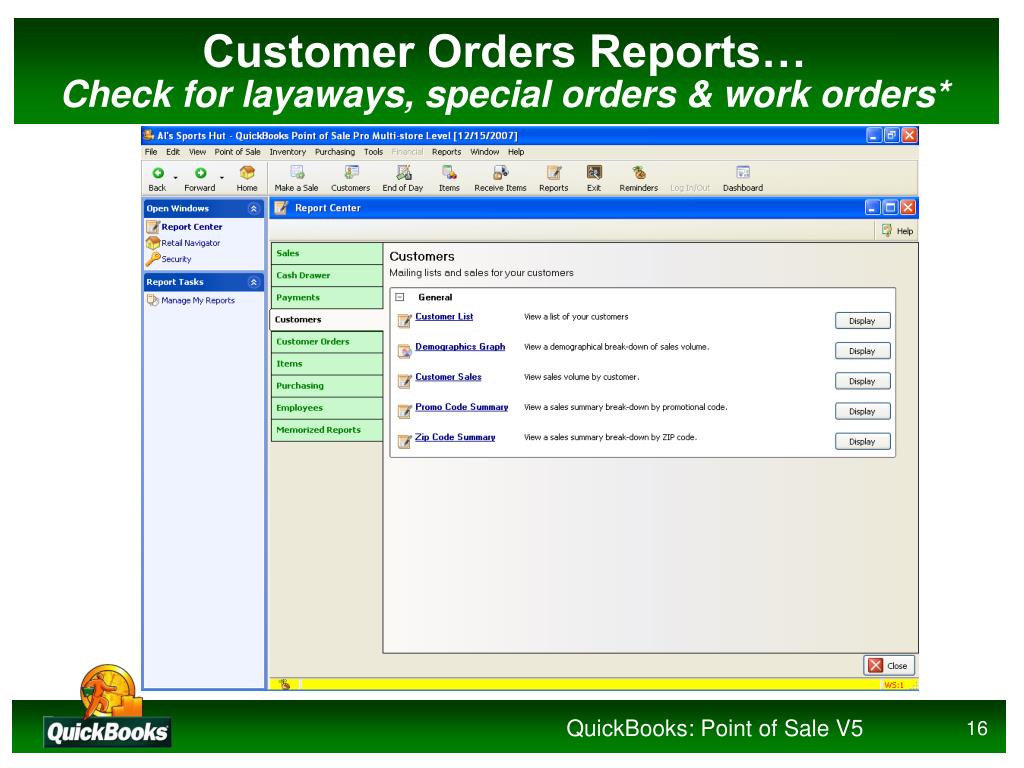Open the Reports menu
Image resolution: width=1024 pixels, height=768 pixels.
[447, 152]
